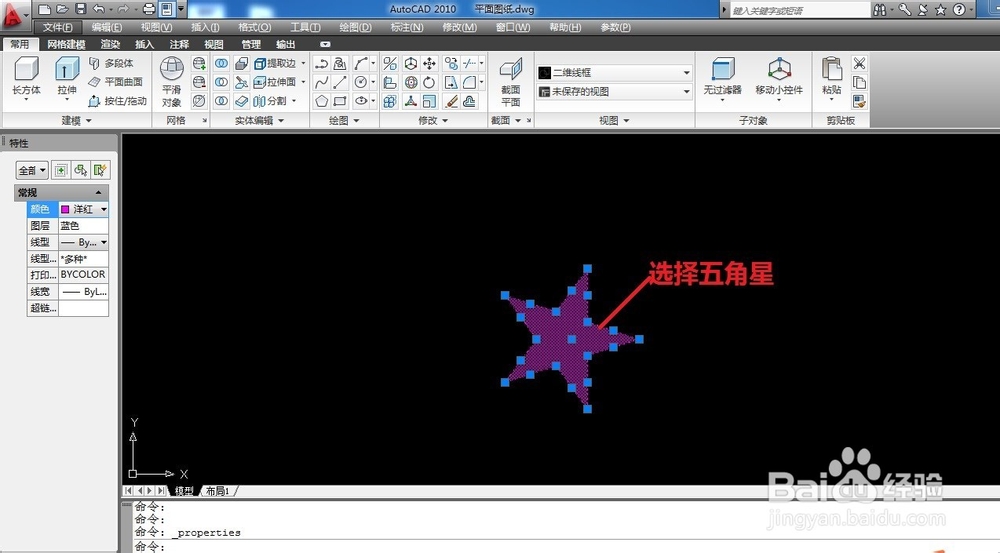Viewport: 1000px width, 553px height.
Task: Open the 编辑(E) menu
Action: (x=107, y=27)
